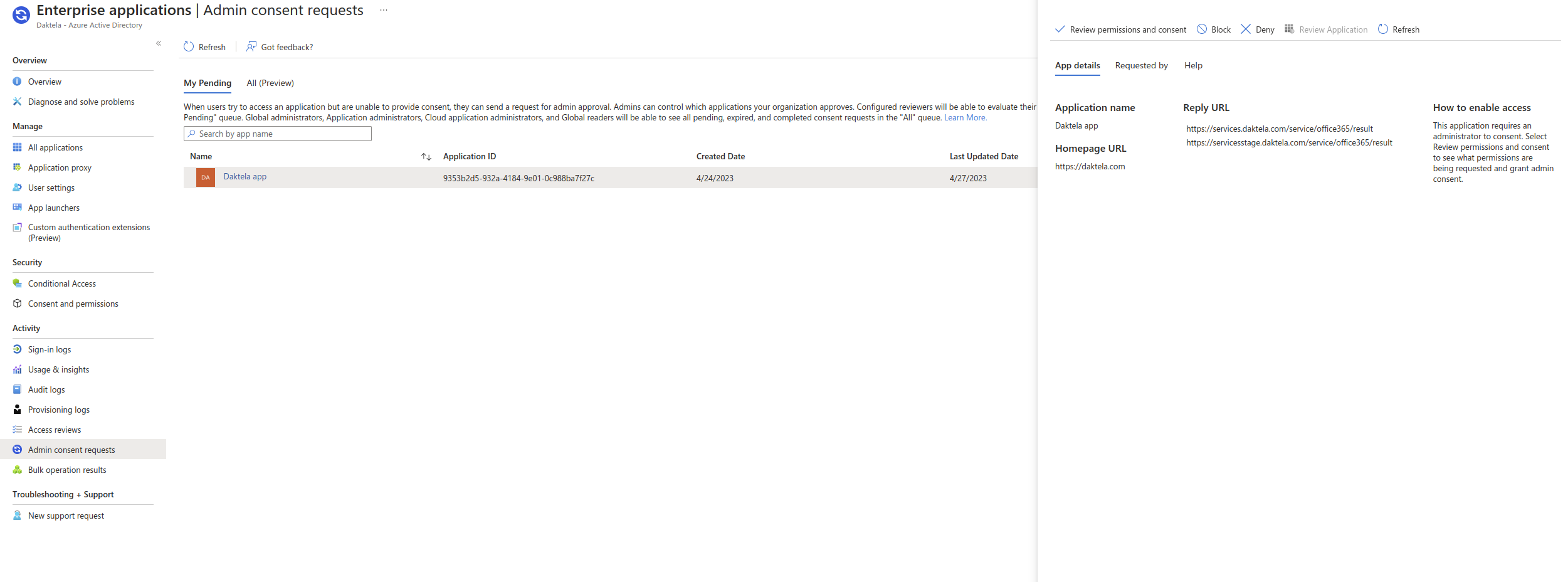Collapse the left sidebar with double chevron
The image size is (1568, 582).
coord(159,43)
